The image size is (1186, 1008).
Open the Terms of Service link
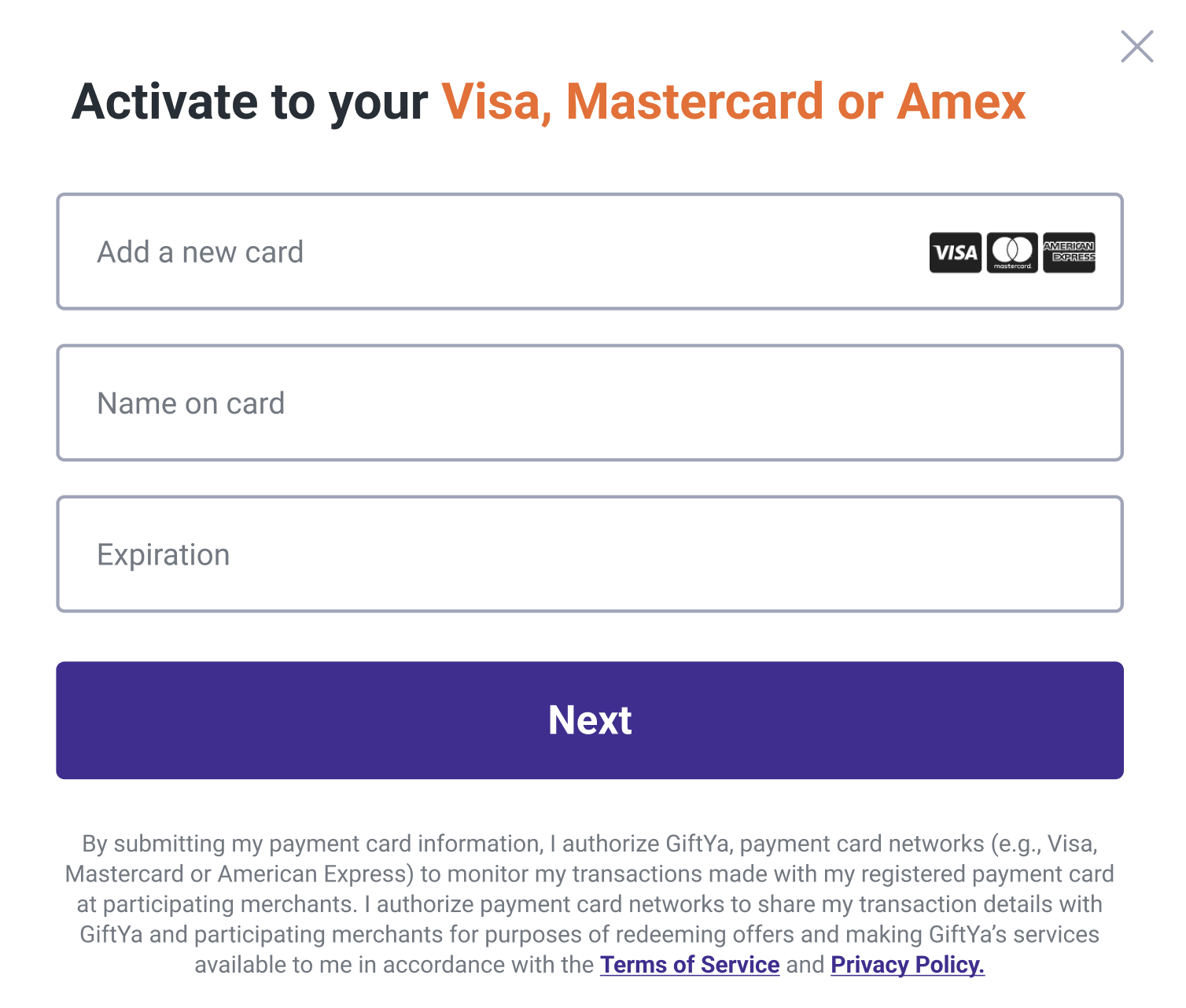click(x=690, y=965)
